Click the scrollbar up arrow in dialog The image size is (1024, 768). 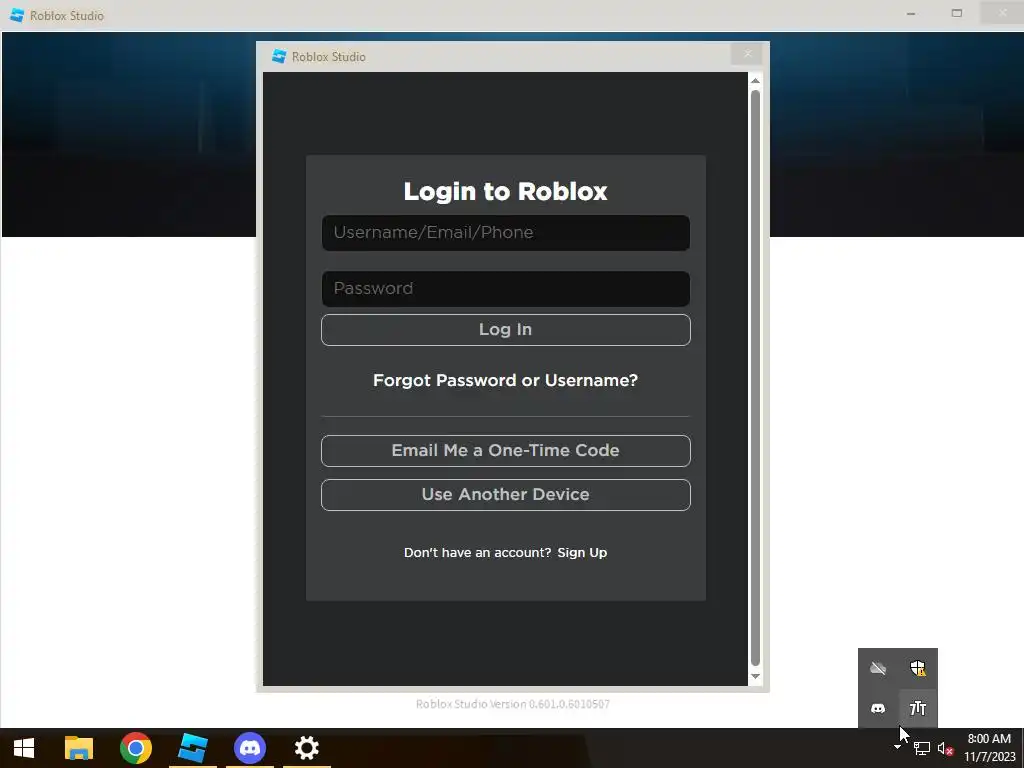756,81
